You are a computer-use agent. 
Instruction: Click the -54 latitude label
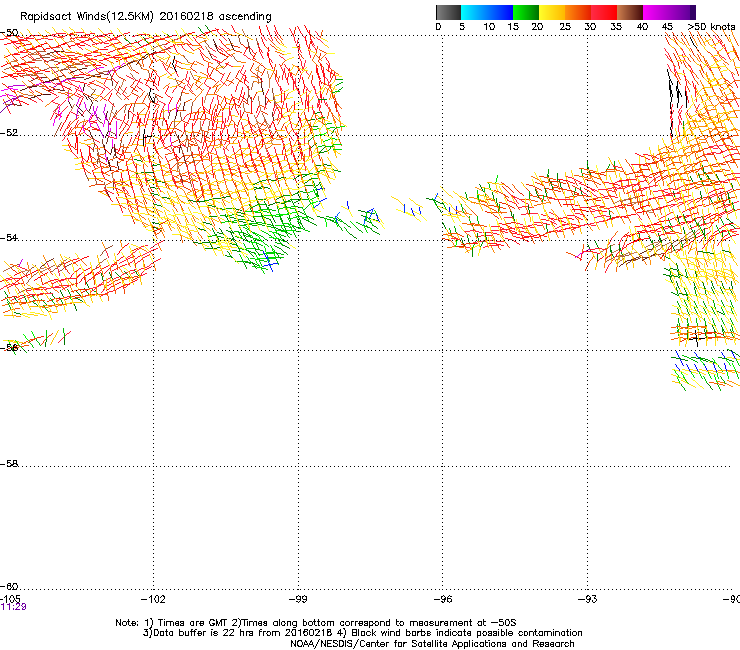pyautogui.click(x=9, y=238)
